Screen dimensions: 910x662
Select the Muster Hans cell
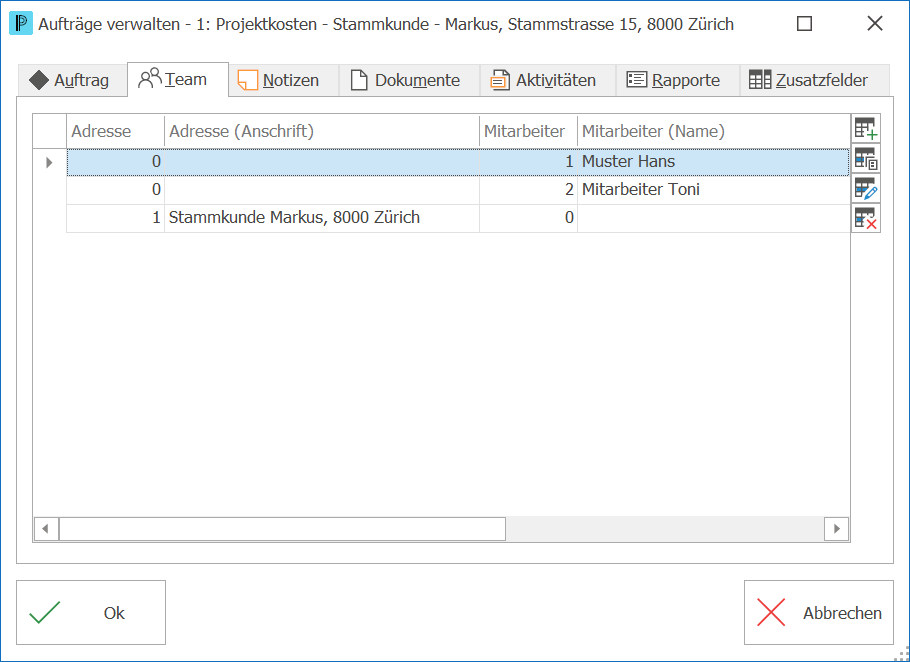pyautogui.click(x=714, y=161)
